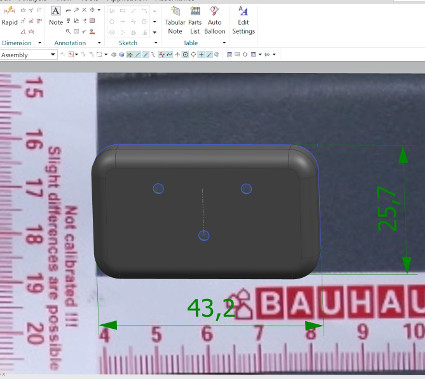Toggle the Enable Snap Point option
This screenshot has width=425, height=379.
[x=130, y=55]
